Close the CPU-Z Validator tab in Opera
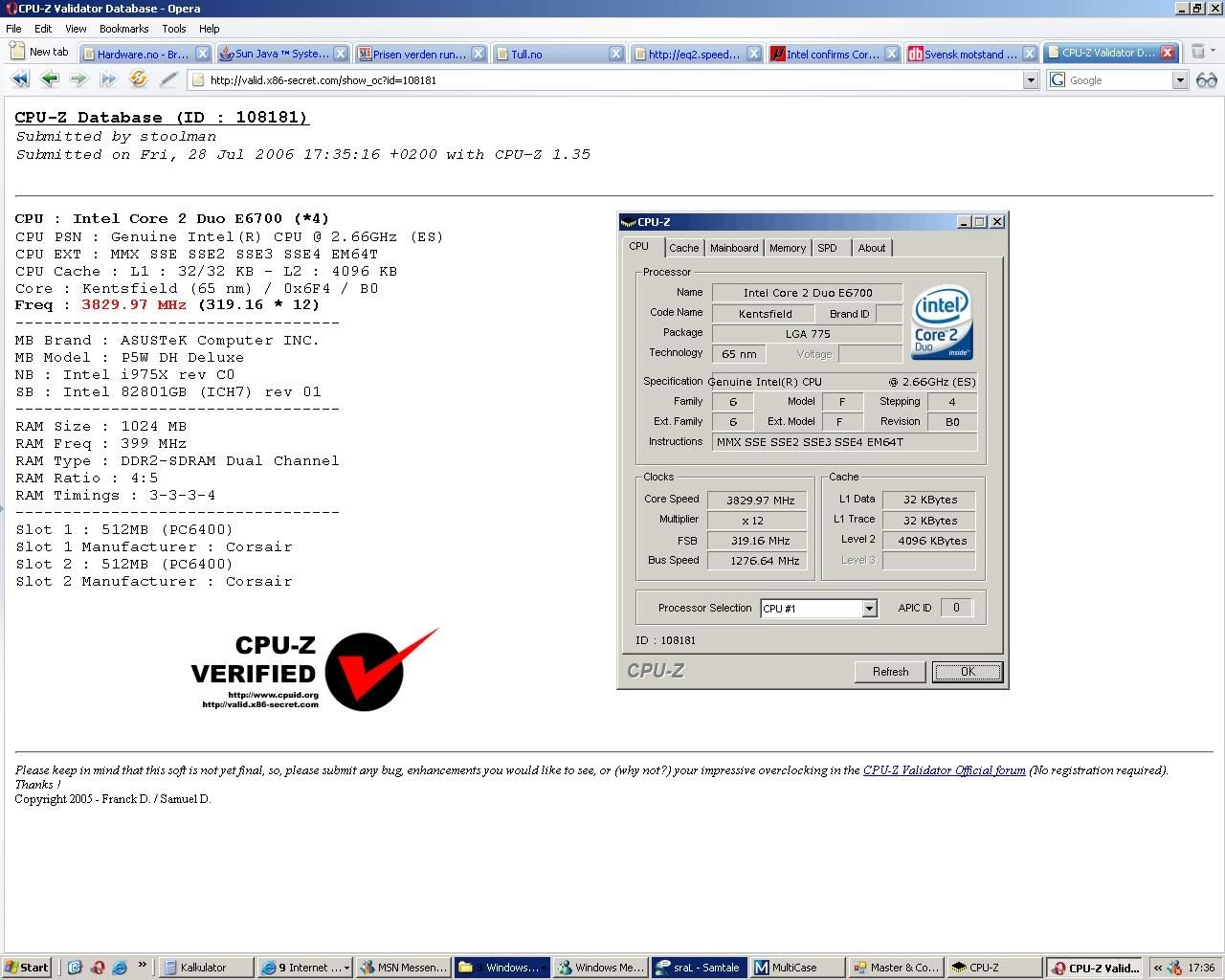The width and height of the screenshot is (1225, 980). pyautogui.click(x=1168, y=54)
